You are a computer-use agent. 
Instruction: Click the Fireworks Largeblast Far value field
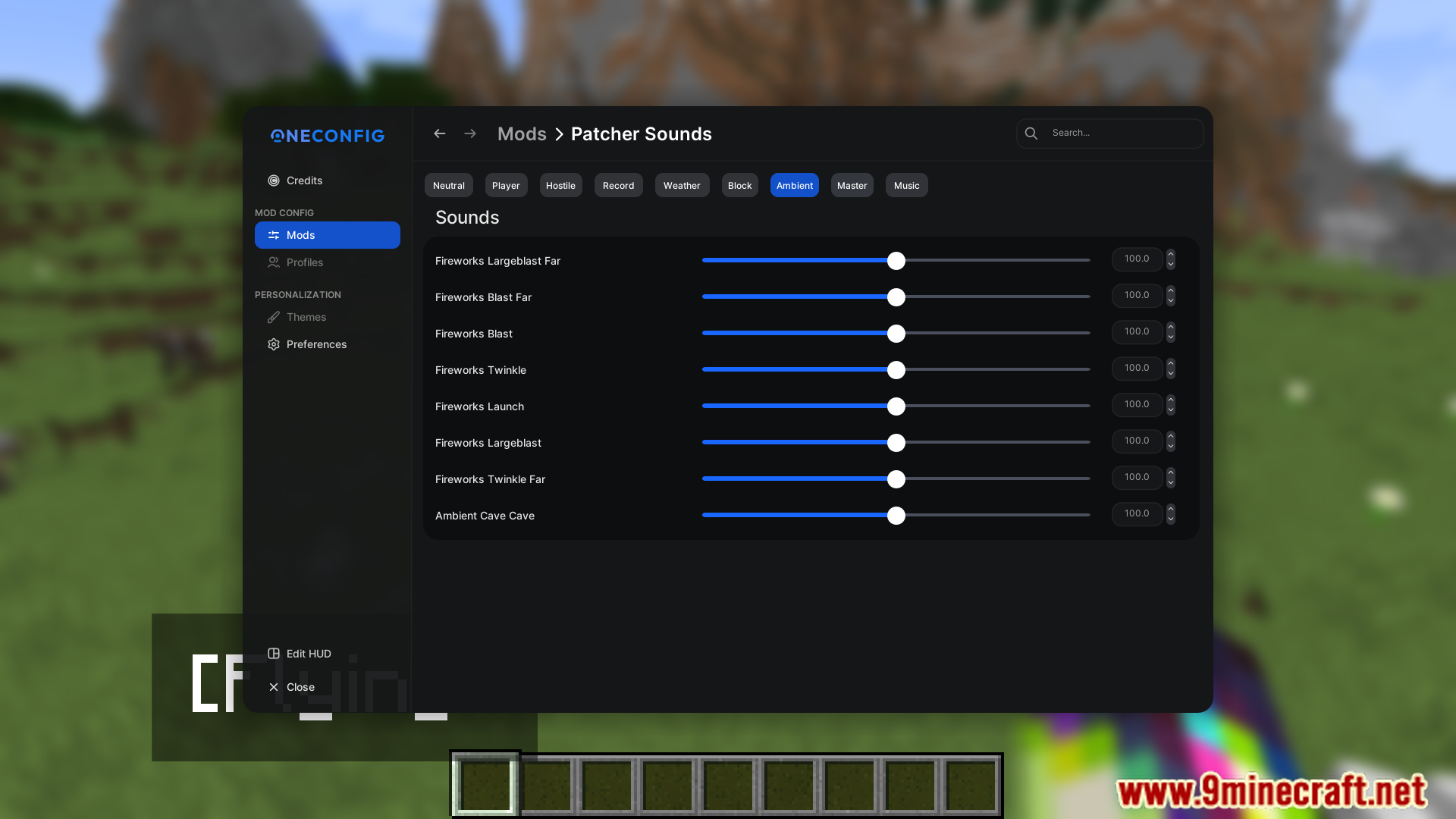click(x=1137, y=259)
